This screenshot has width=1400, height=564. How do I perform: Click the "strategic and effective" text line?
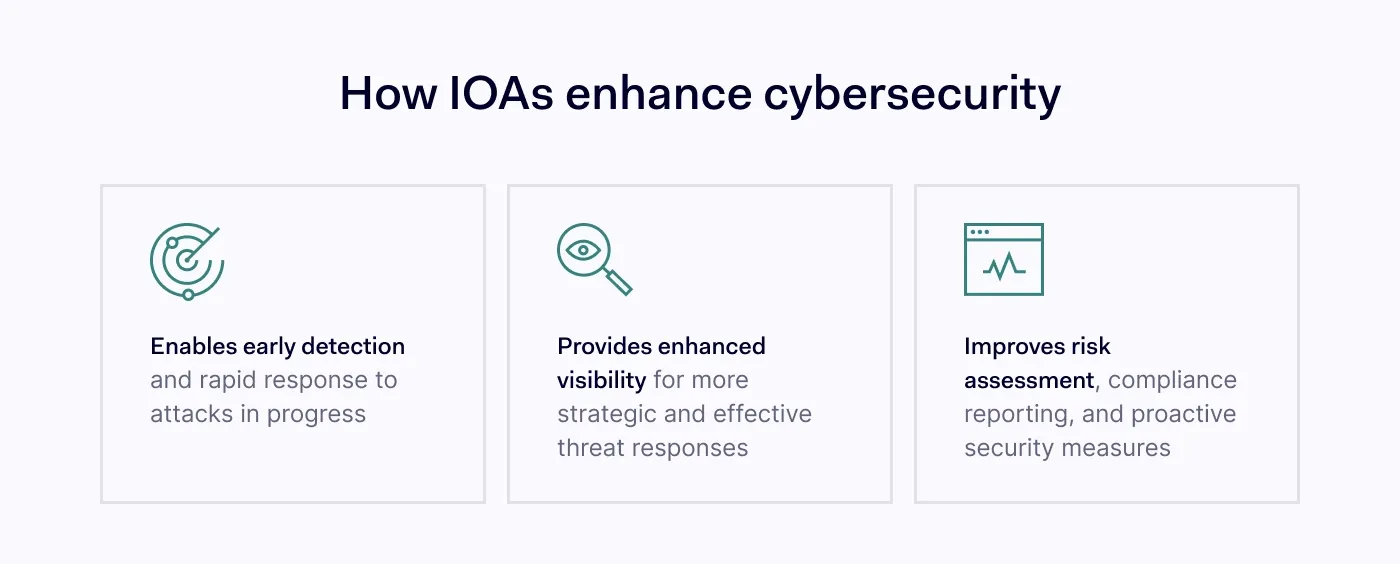point(684,414)
